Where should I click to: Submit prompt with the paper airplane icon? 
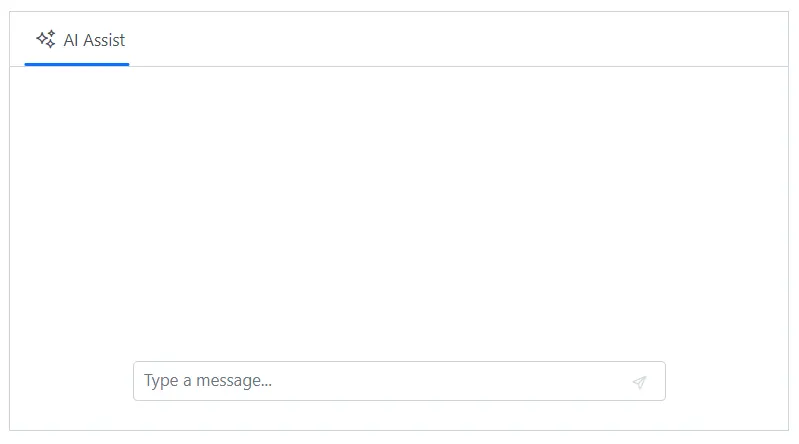click(x=640, y=382)
